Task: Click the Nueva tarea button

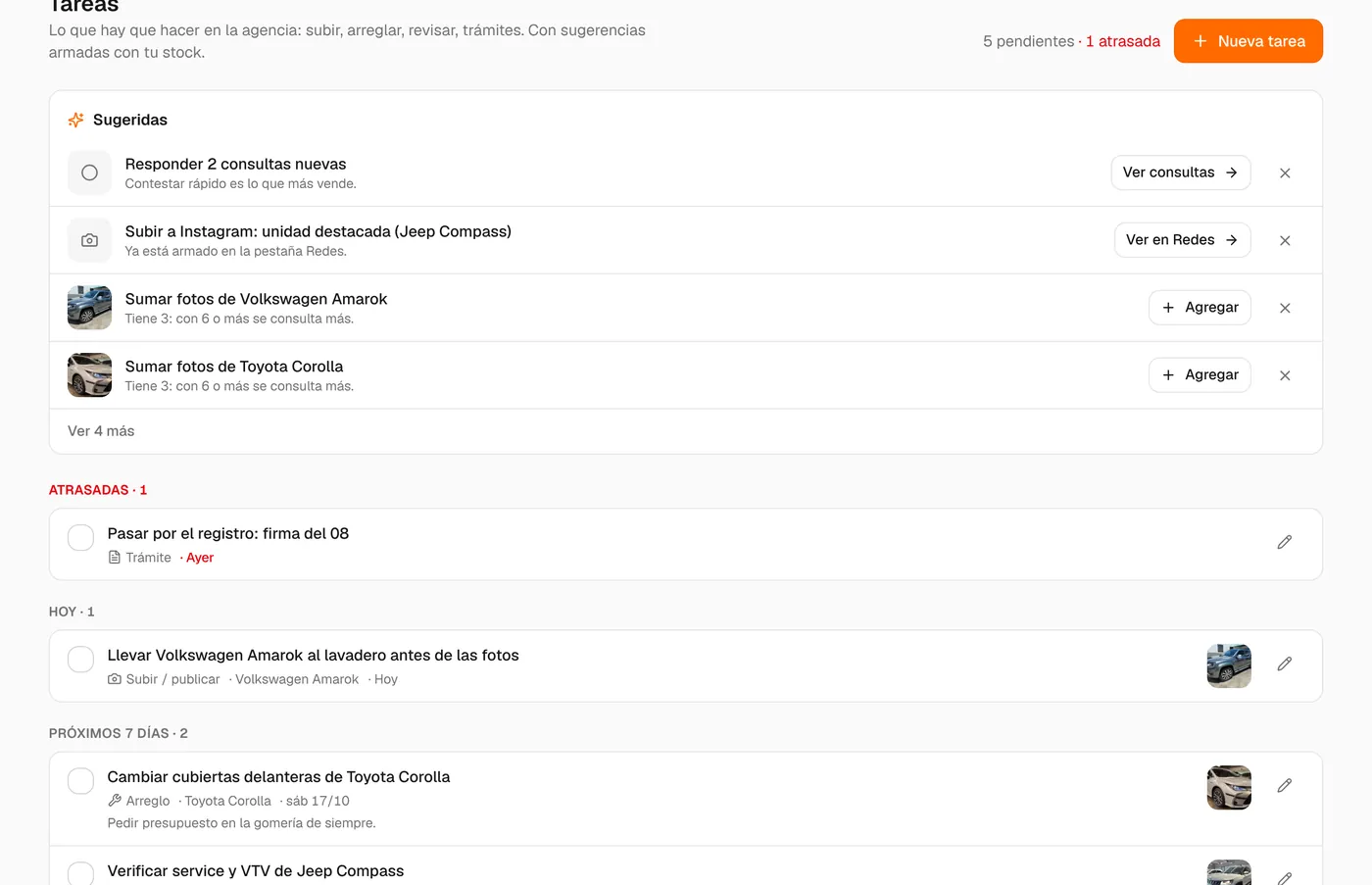Action: (x=1248, y=41)
